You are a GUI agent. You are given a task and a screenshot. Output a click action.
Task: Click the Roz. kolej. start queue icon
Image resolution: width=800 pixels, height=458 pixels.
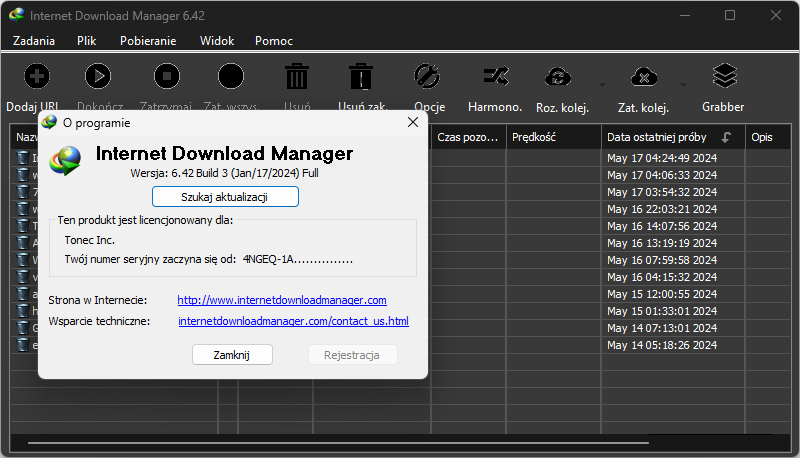pos(558,77)
